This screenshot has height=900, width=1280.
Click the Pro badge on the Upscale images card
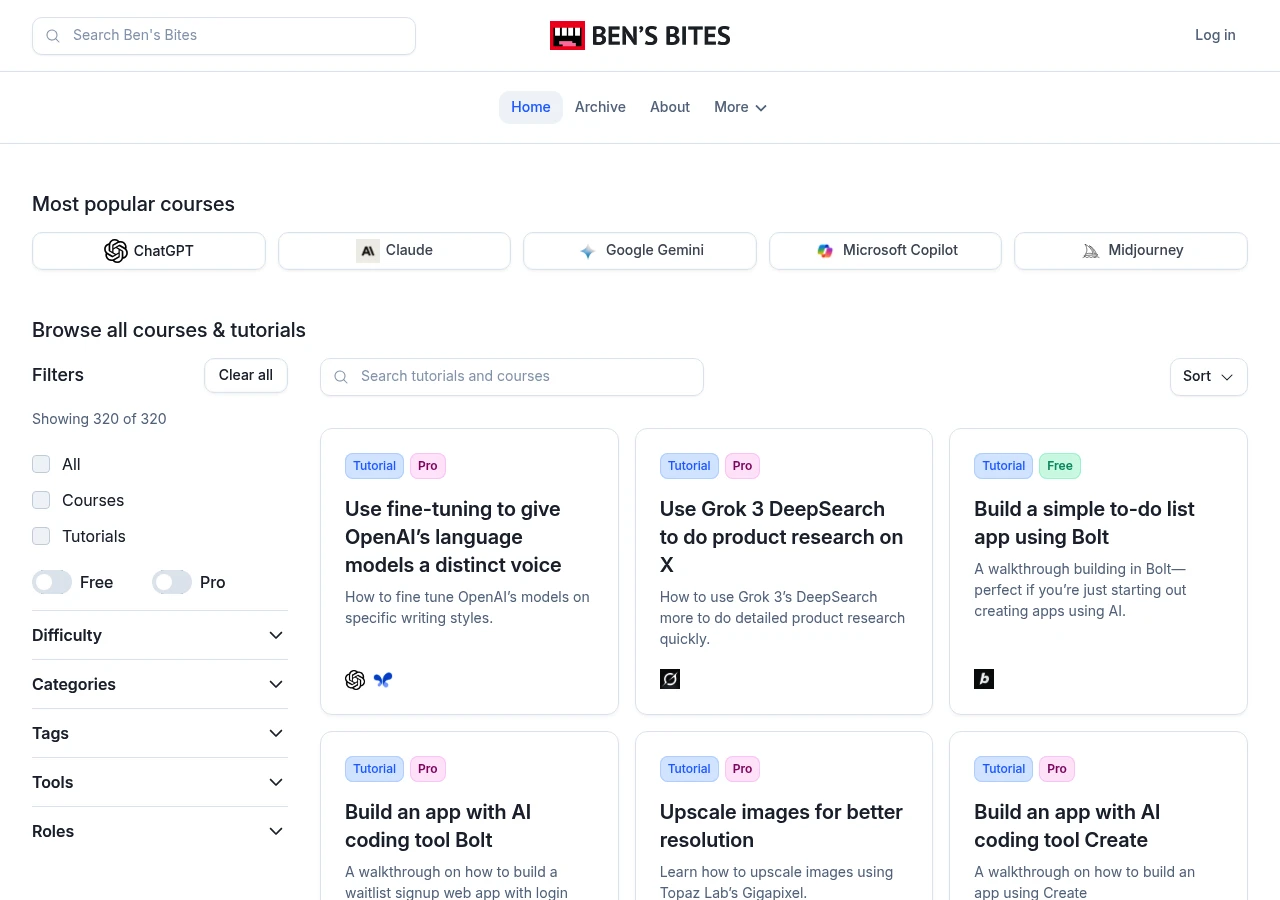click(742, 769)
